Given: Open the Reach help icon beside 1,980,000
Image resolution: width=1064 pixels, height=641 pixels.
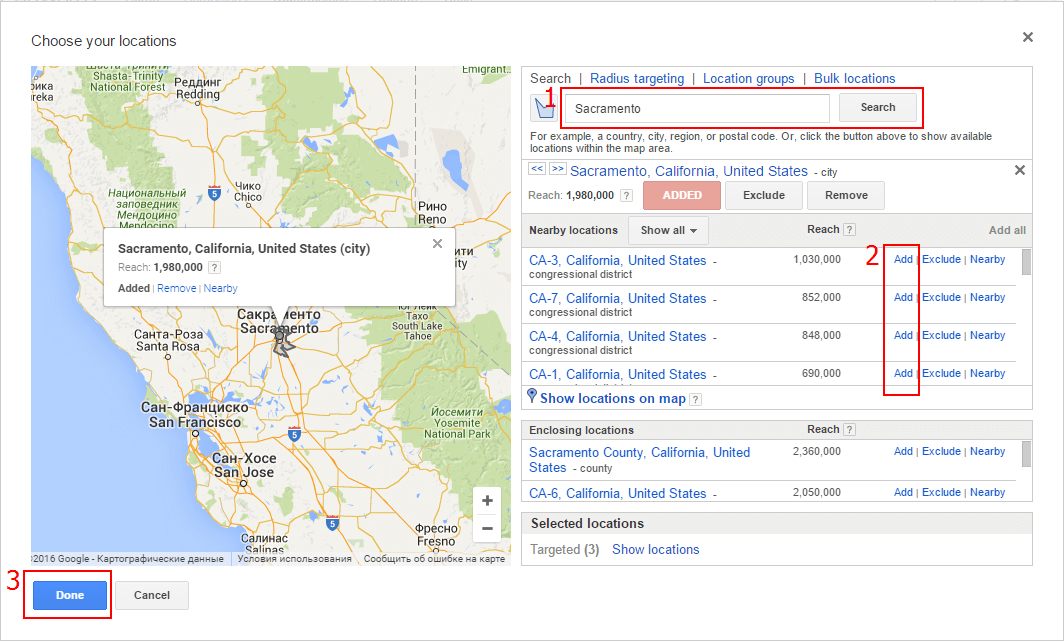Looking at the screenshot, I should coord(626,195).
